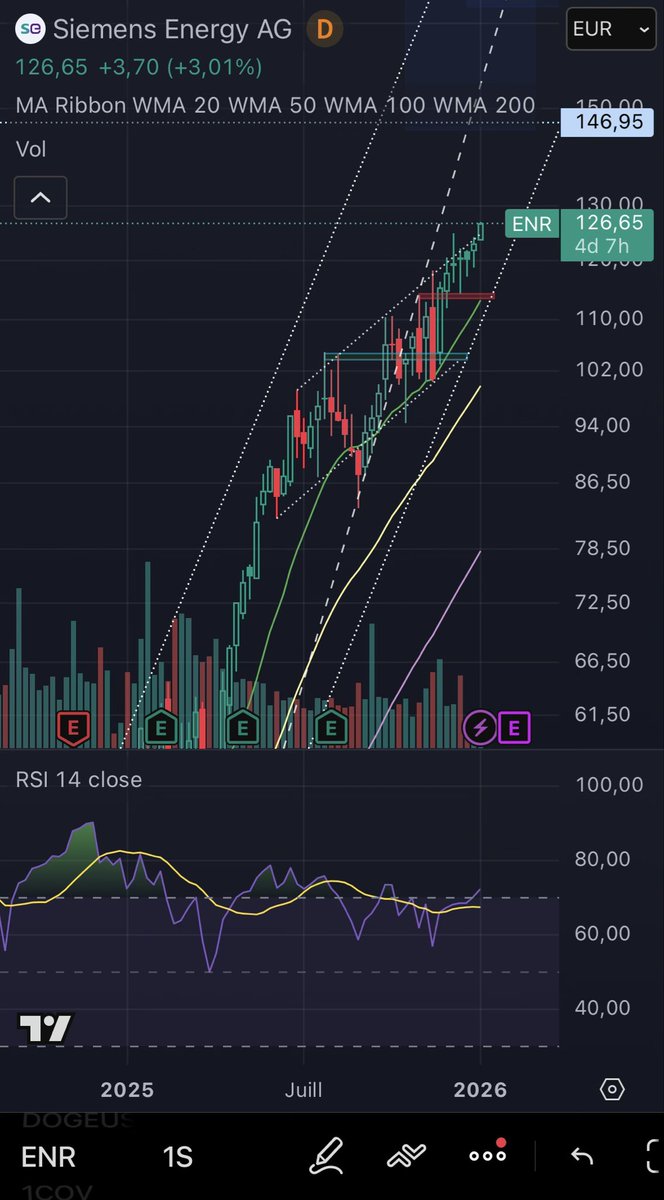This screenshot has width=664, height=1200.
Task: Select the MA Ribbon WMA indicator legend
Action: click(x=275, y=105)
